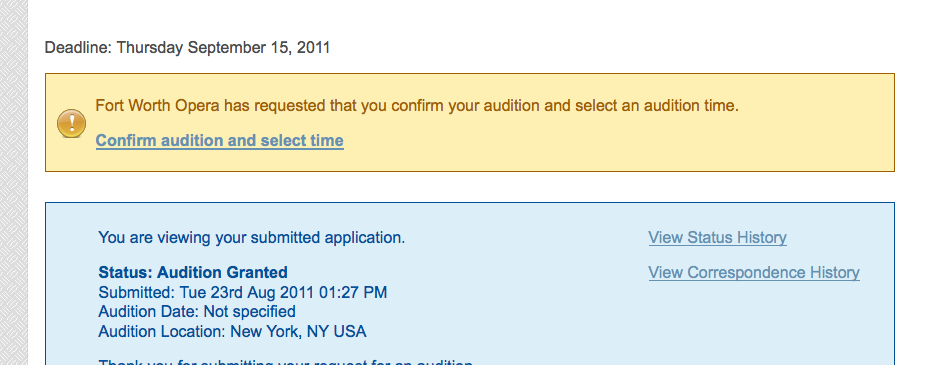
Task: Click the Deadline label text
Action: (78, 48)
